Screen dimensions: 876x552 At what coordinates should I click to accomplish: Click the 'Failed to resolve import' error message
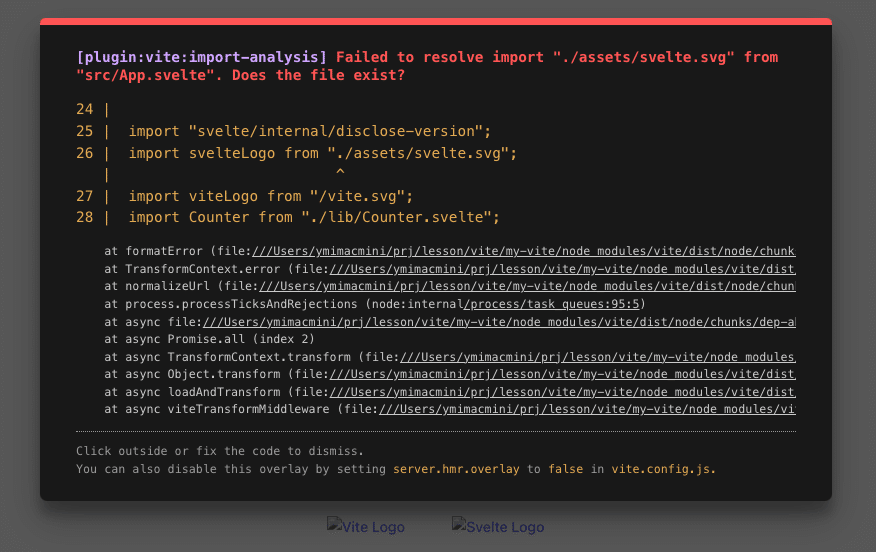(427, 66)
